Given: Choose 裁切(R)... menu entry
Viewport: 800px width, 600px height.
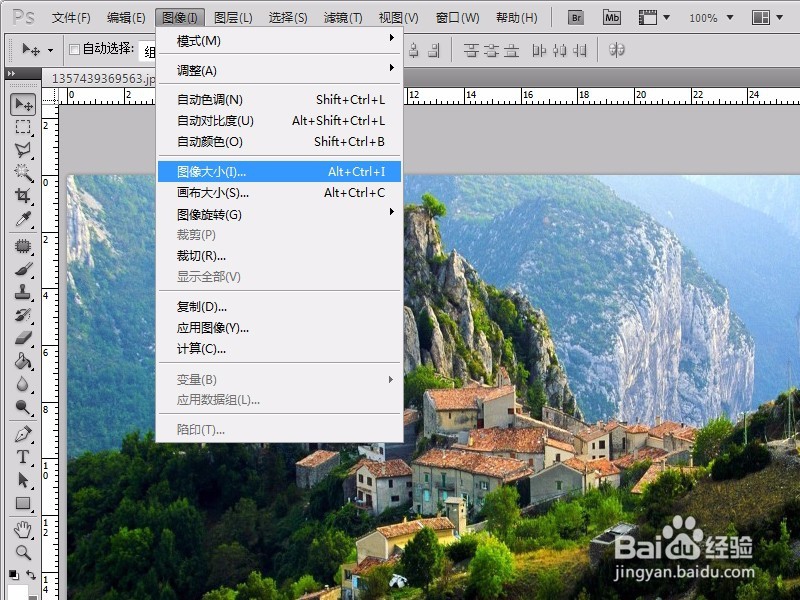Looking at the screenshot, I should click(279, 256).
